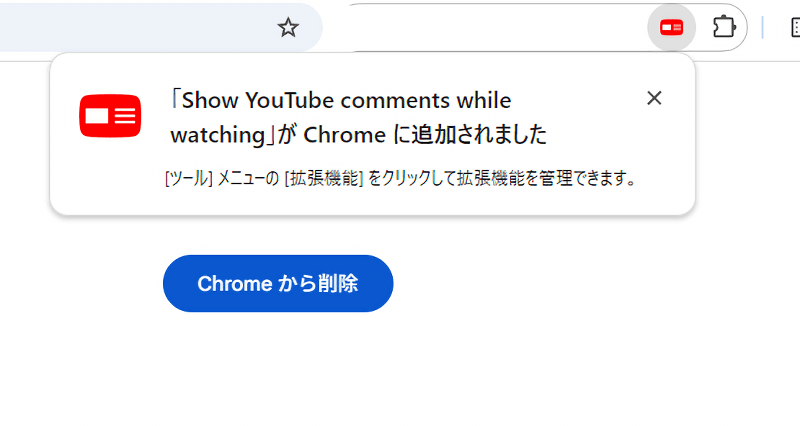Screen dimensions: 800x426
Task: Click the [拡張機能] text in the description
Action: (323, 179)
